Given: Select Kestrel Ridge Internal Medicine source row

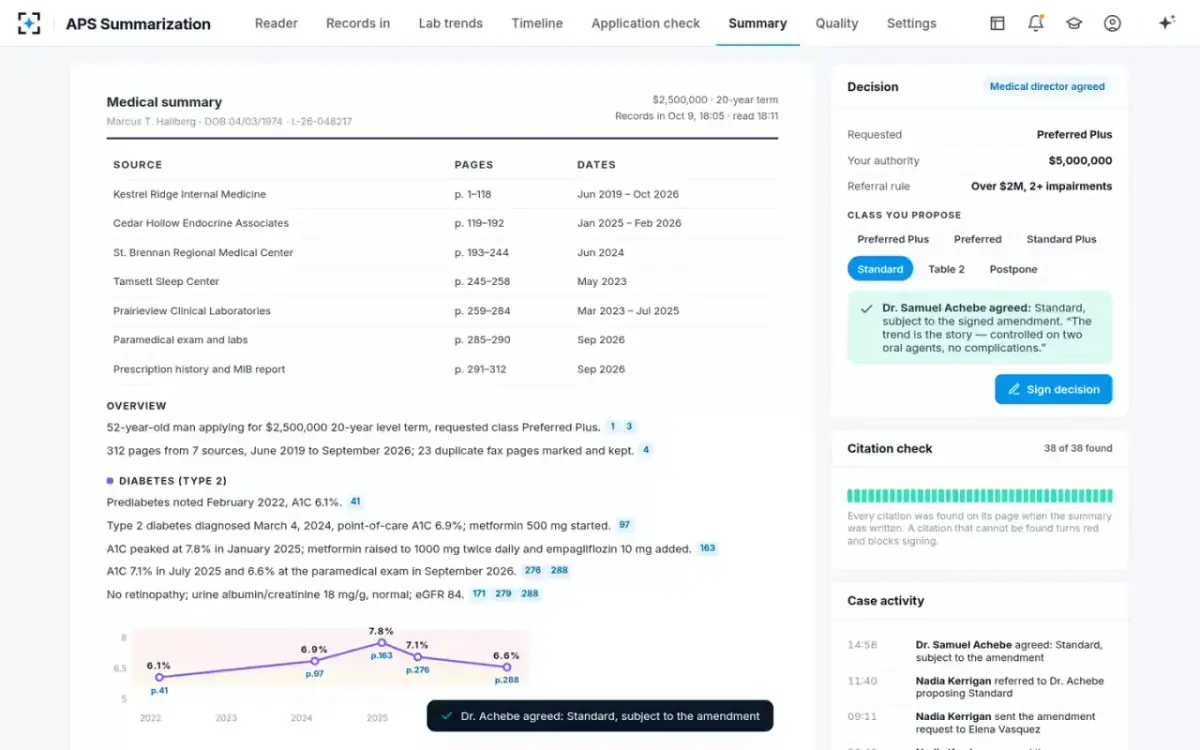Looking at the screenshot, I should [442, 194].
